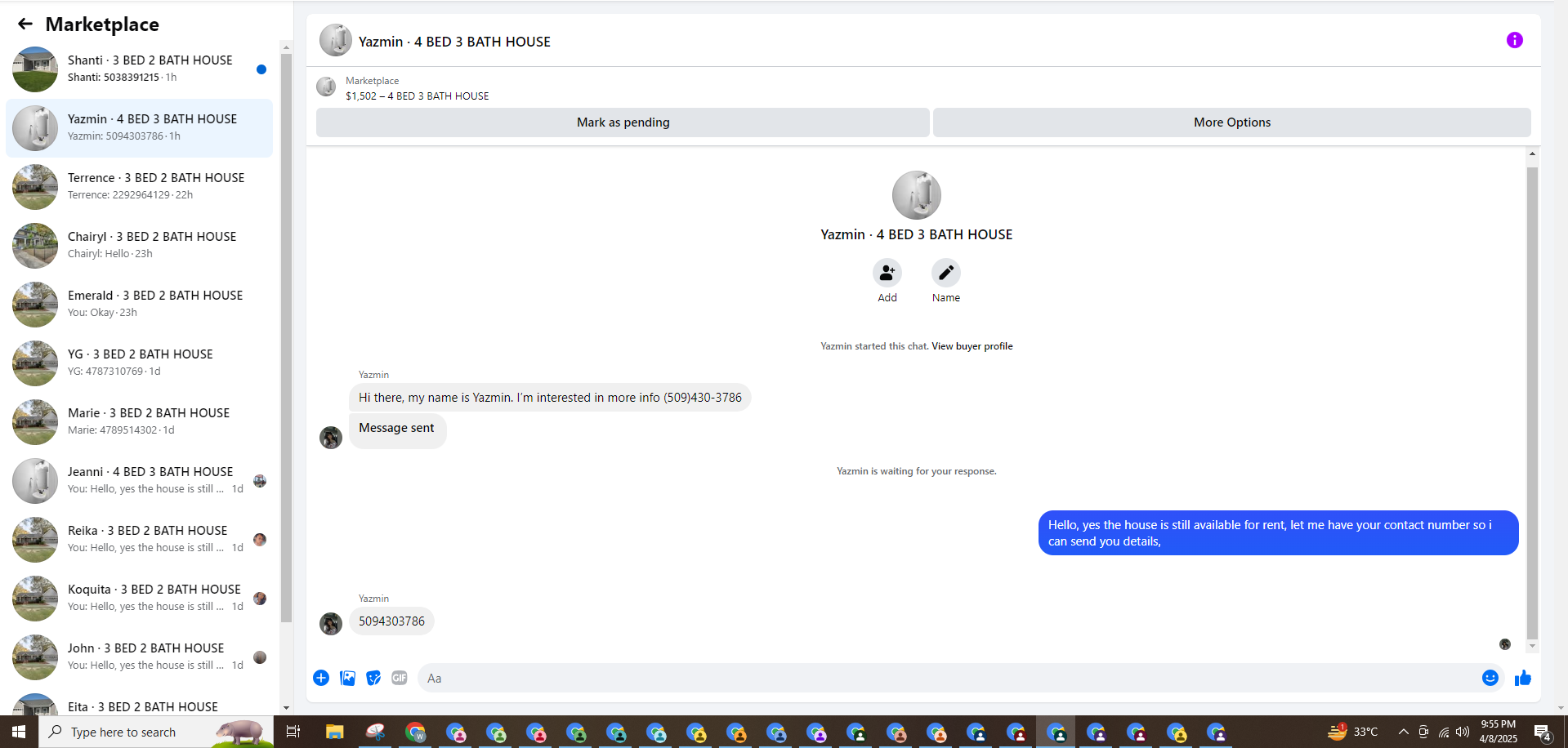Viewport: 1568px width, 748px height.
Task: Click the Add people icon
Action: (887, 273)
